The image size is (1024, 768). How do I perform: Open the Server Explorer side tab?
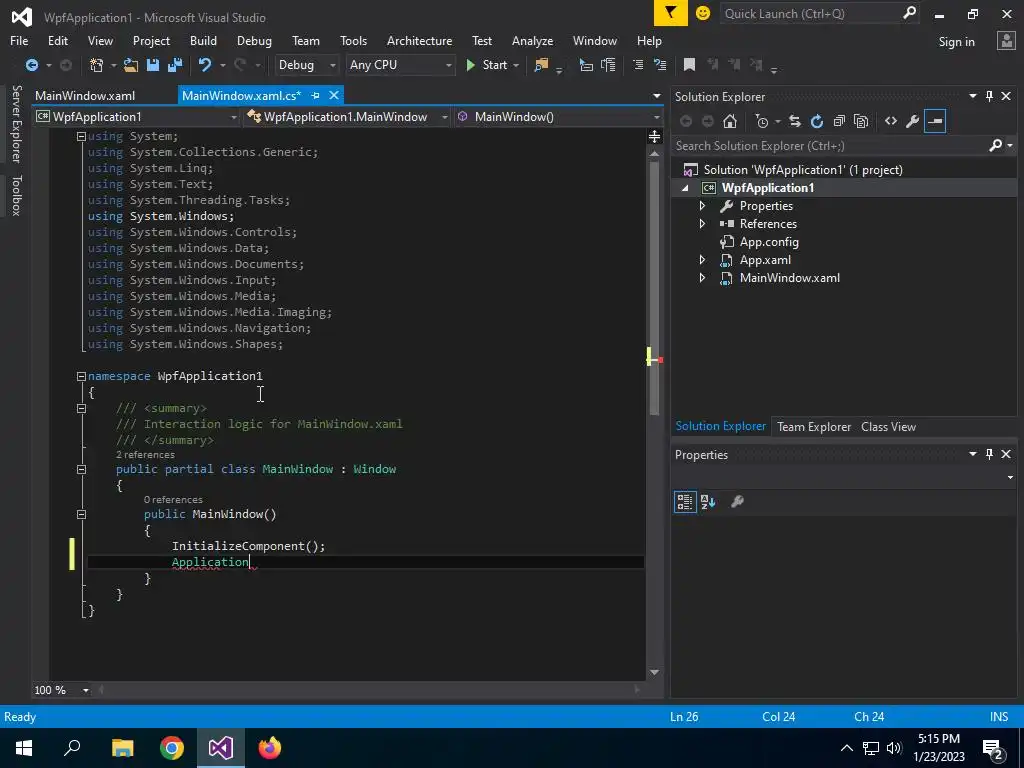[16, 123]
